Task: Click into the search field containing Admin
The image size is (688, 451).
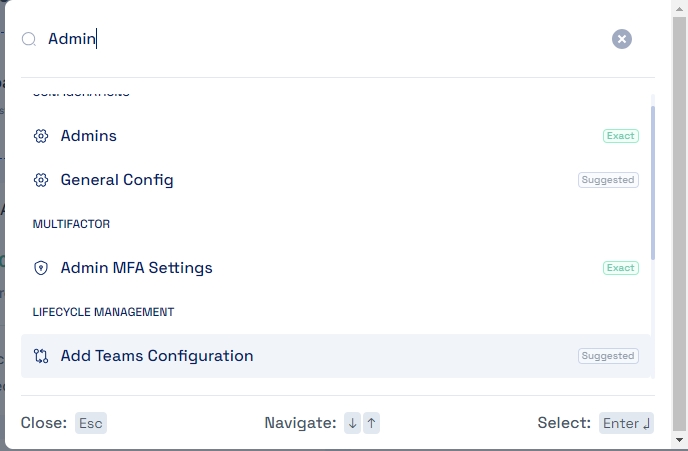Action: [300, 39]
